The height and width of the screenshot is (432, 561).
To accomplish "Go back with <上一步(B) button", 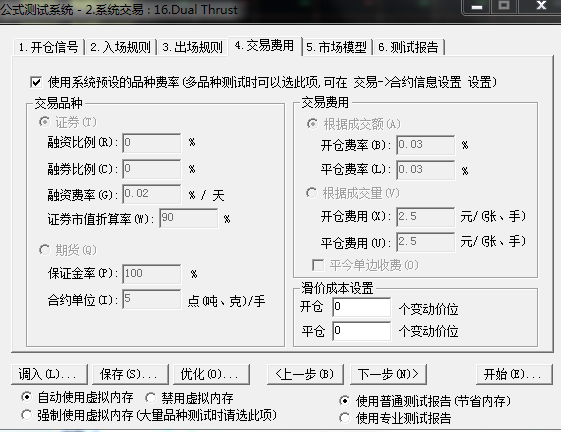I will pos(305,374).
